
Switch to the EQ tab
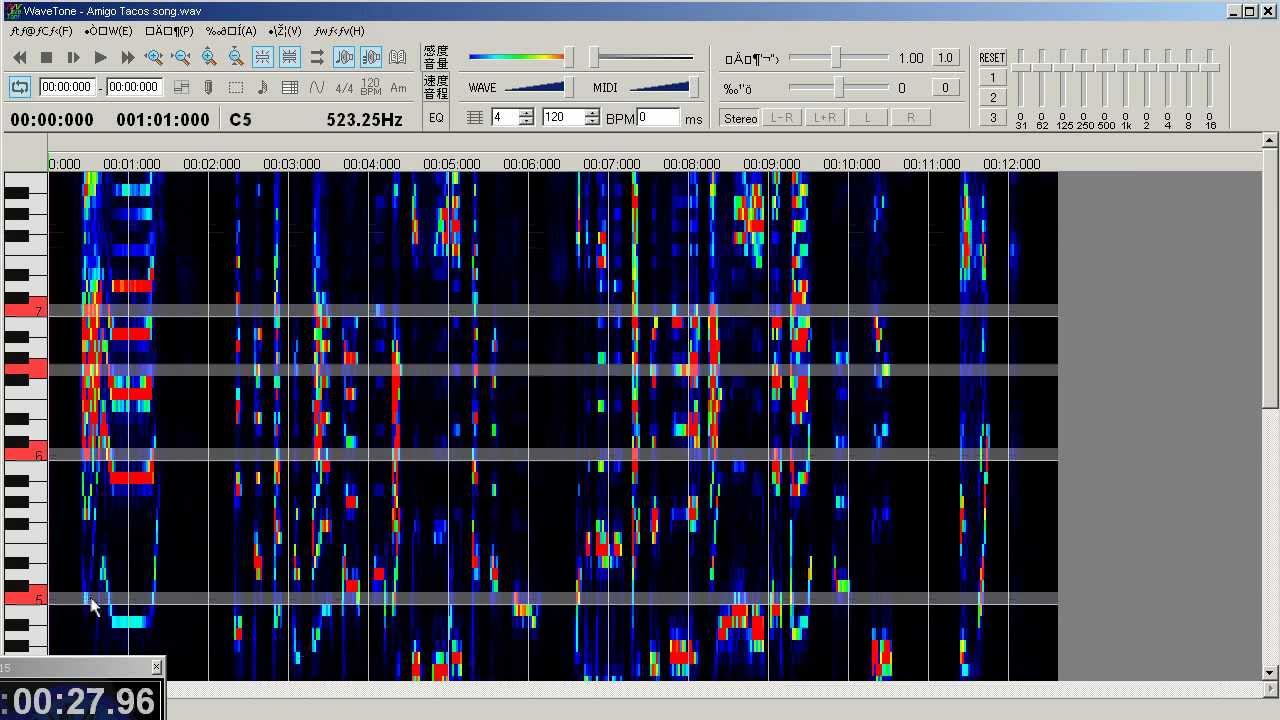tap(436, 118)
